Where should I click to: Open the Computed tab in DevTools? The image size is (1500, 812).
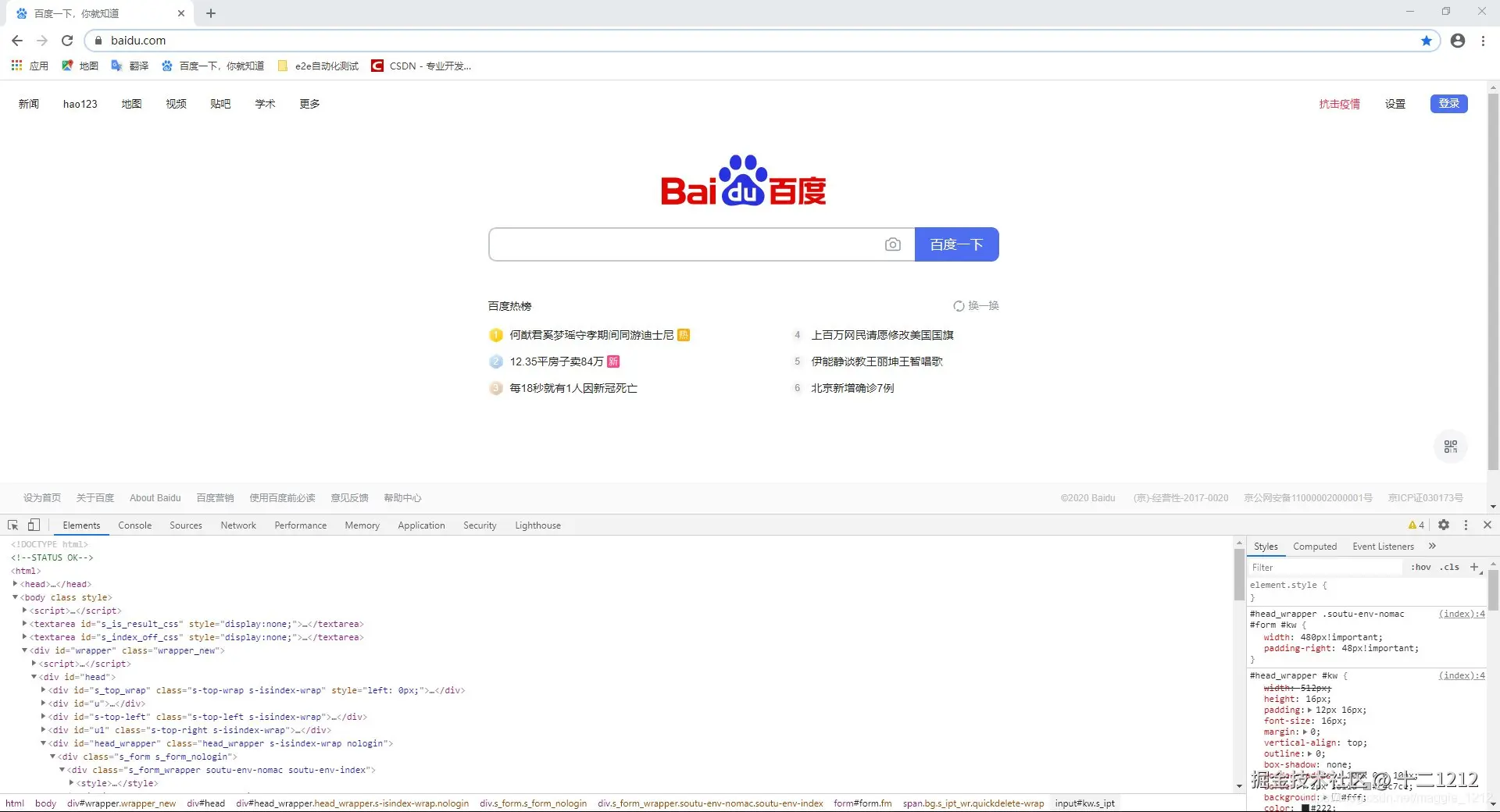click(x=1314, y=546)
